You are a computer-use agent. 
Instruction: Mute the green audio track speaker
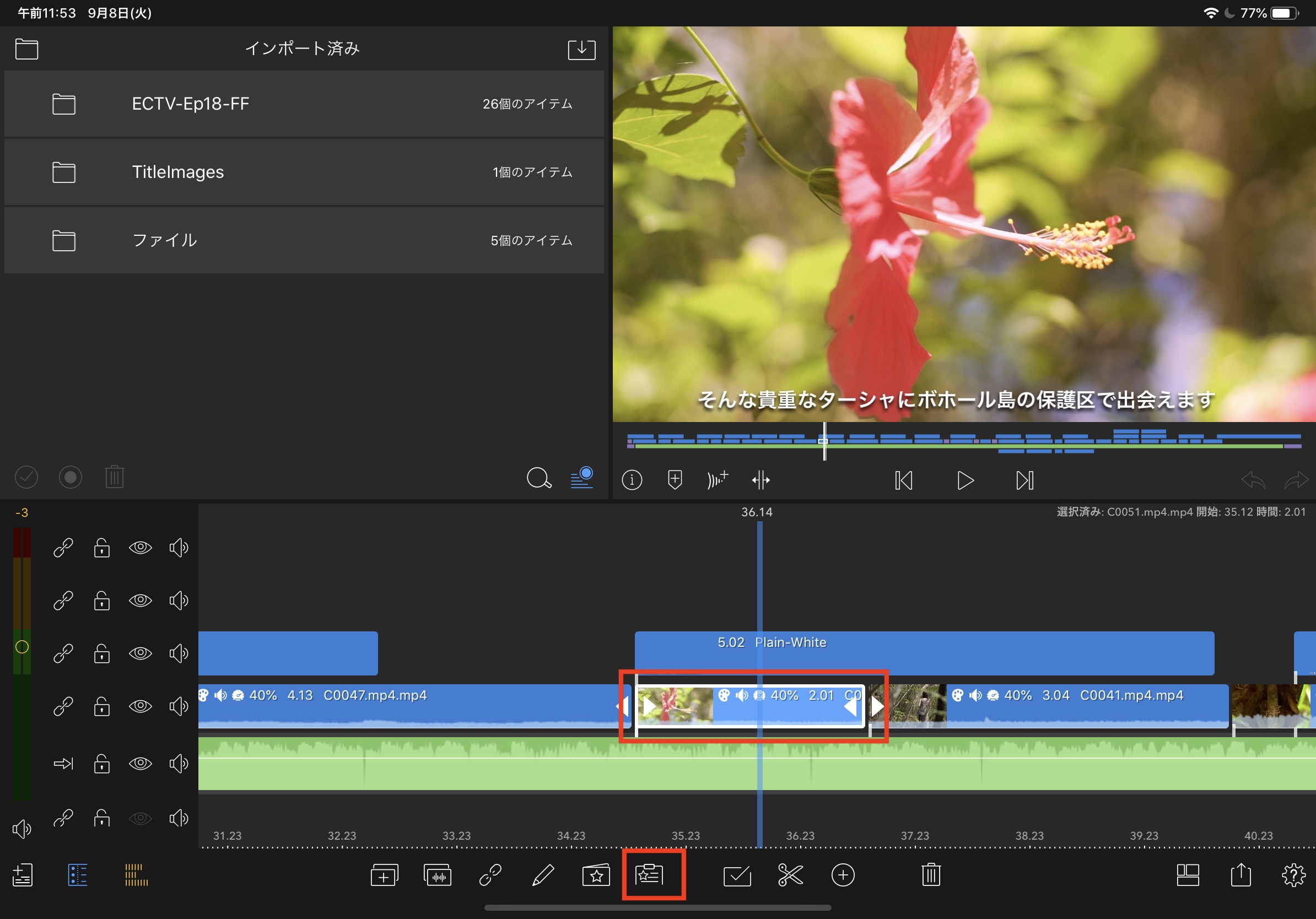(178, 764)
